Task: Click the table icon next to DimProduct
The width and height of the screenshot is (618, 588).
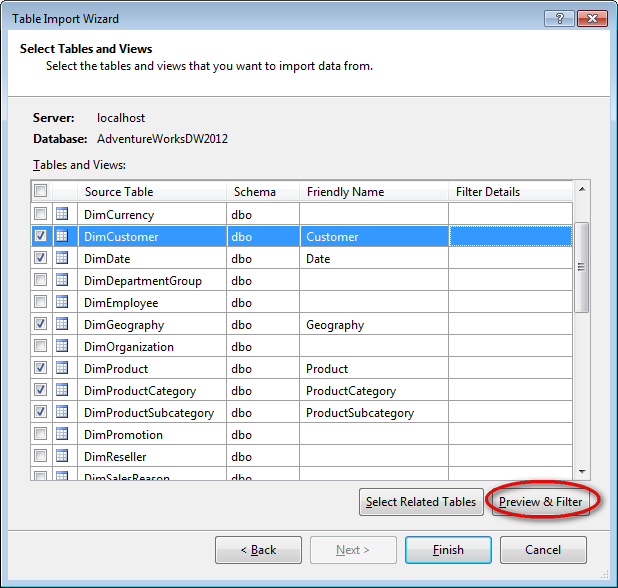Action: click(62, 368)
